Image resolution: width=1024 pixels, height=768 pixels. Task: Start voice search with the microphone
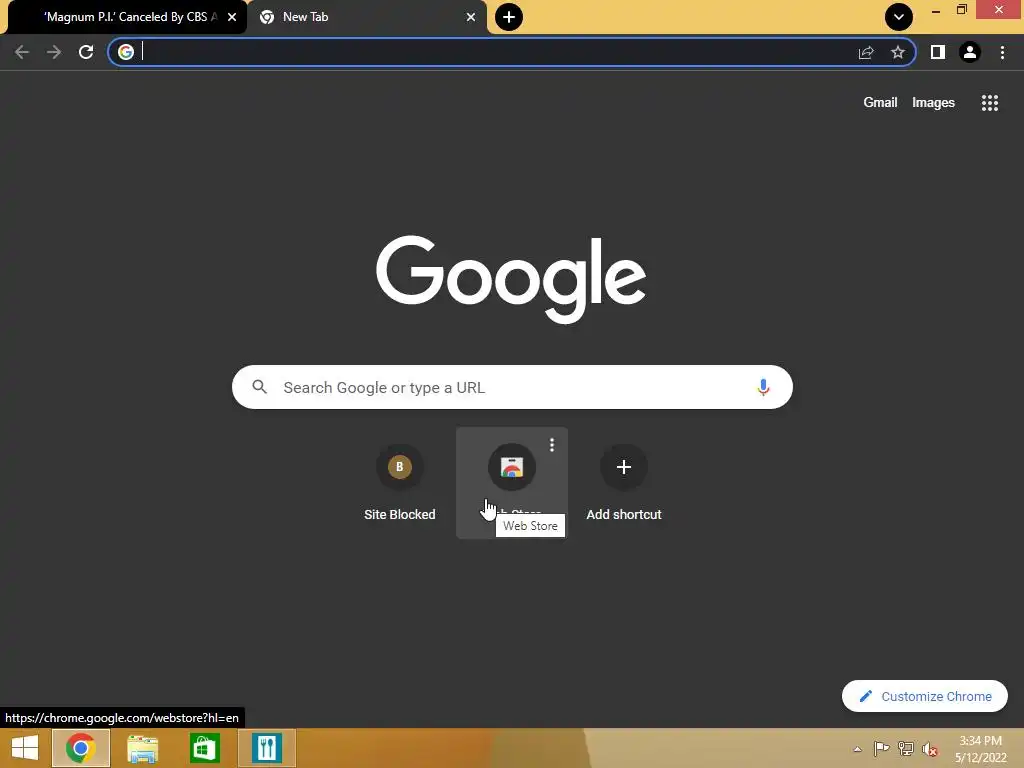click(763, 387)
